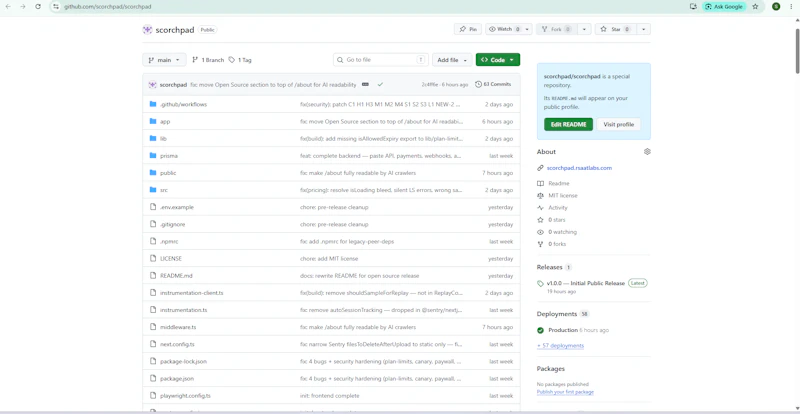
Task: Open the README.md file
Action: (x=176, y=276)
